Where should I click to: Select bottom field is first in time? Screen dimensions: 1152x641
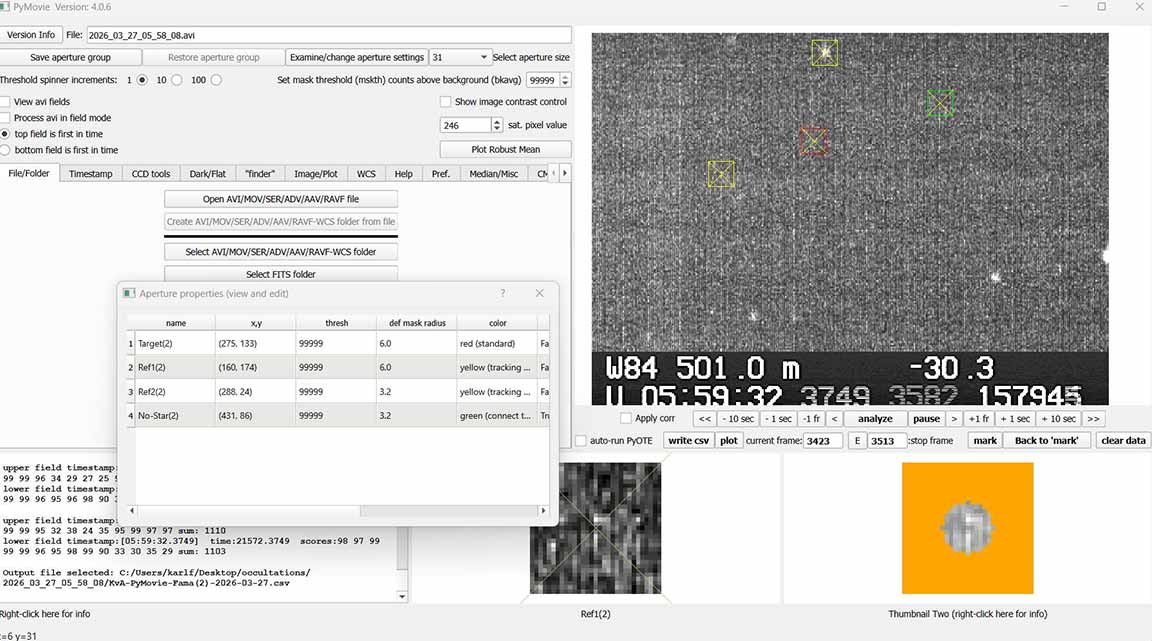6,150
